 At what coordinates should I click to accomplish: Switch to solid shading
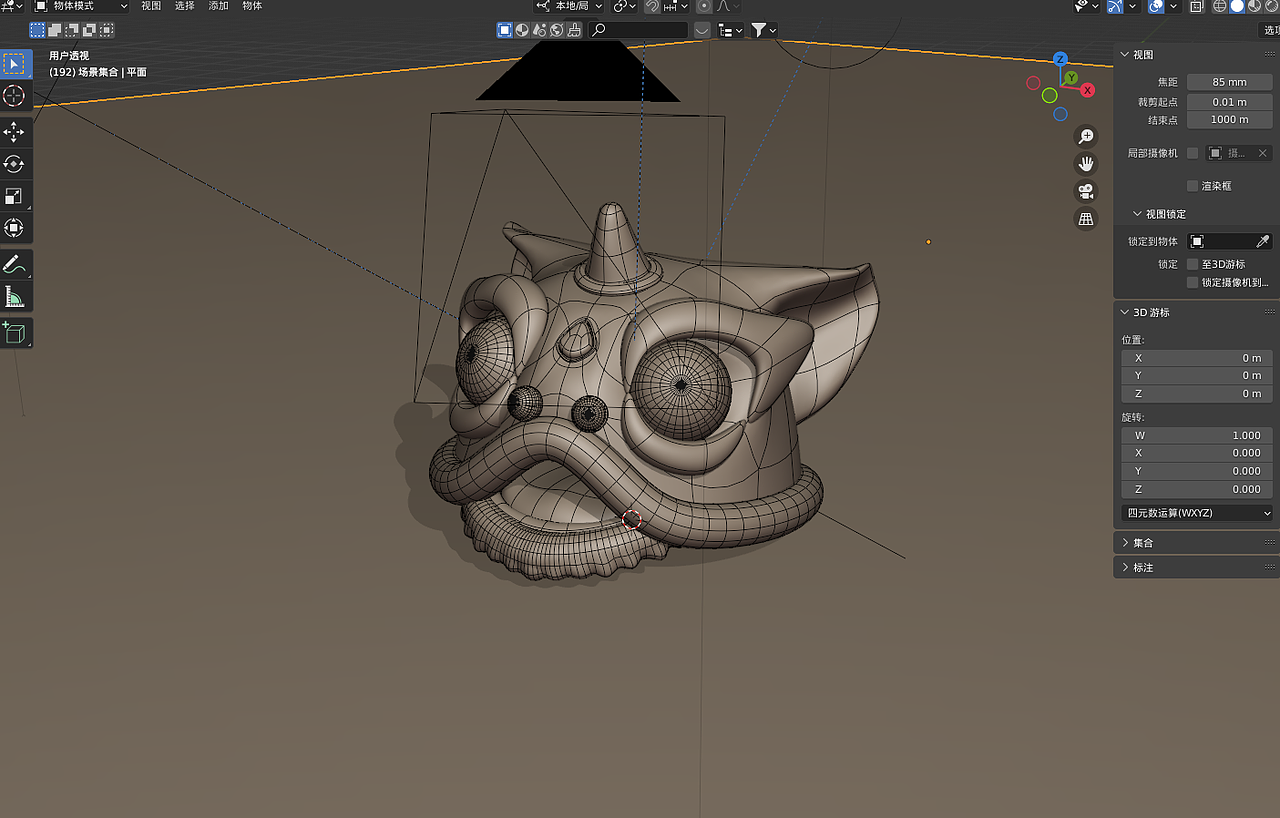pyautogui.click(x=1237, y=6)
